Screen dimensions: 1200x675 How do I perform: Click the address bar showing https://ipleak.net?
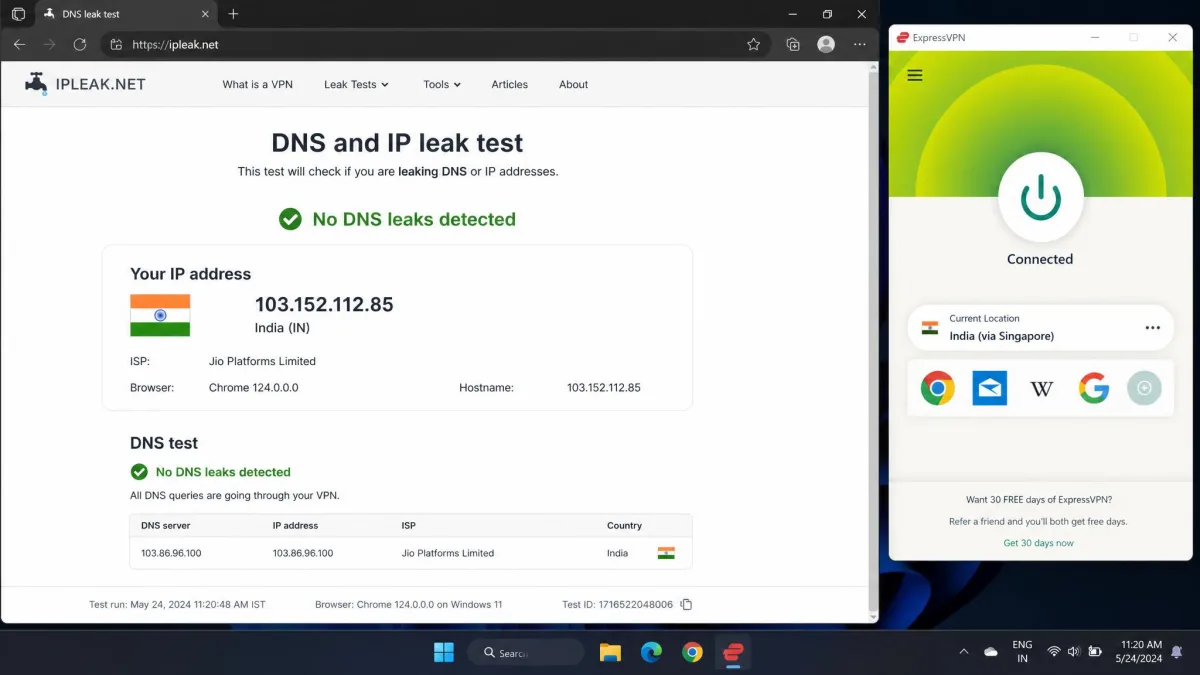[436, 44]
